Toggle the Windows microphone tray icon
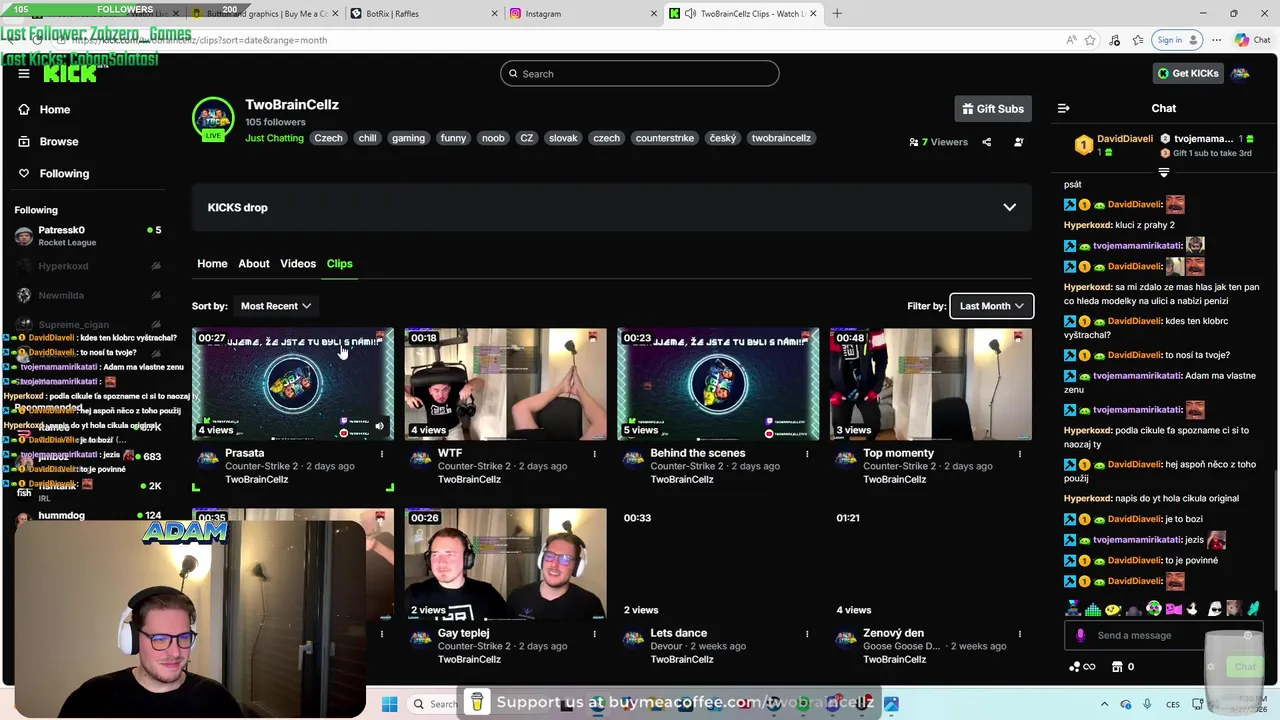Screen dimensions: 1280x720 coord(1147,704)
